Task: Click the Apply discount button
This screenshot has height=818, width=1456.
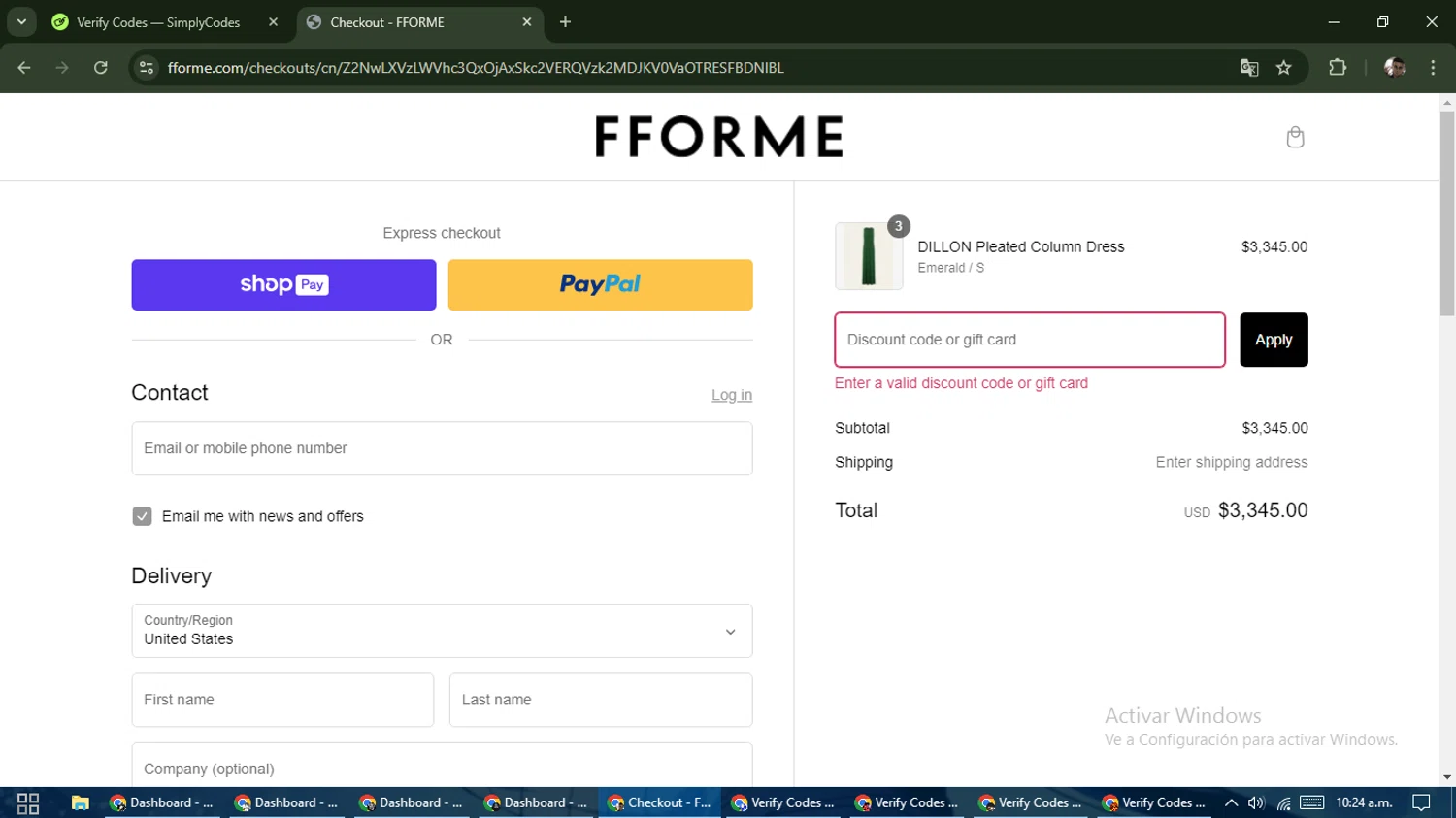Action: click(1274, 340)
